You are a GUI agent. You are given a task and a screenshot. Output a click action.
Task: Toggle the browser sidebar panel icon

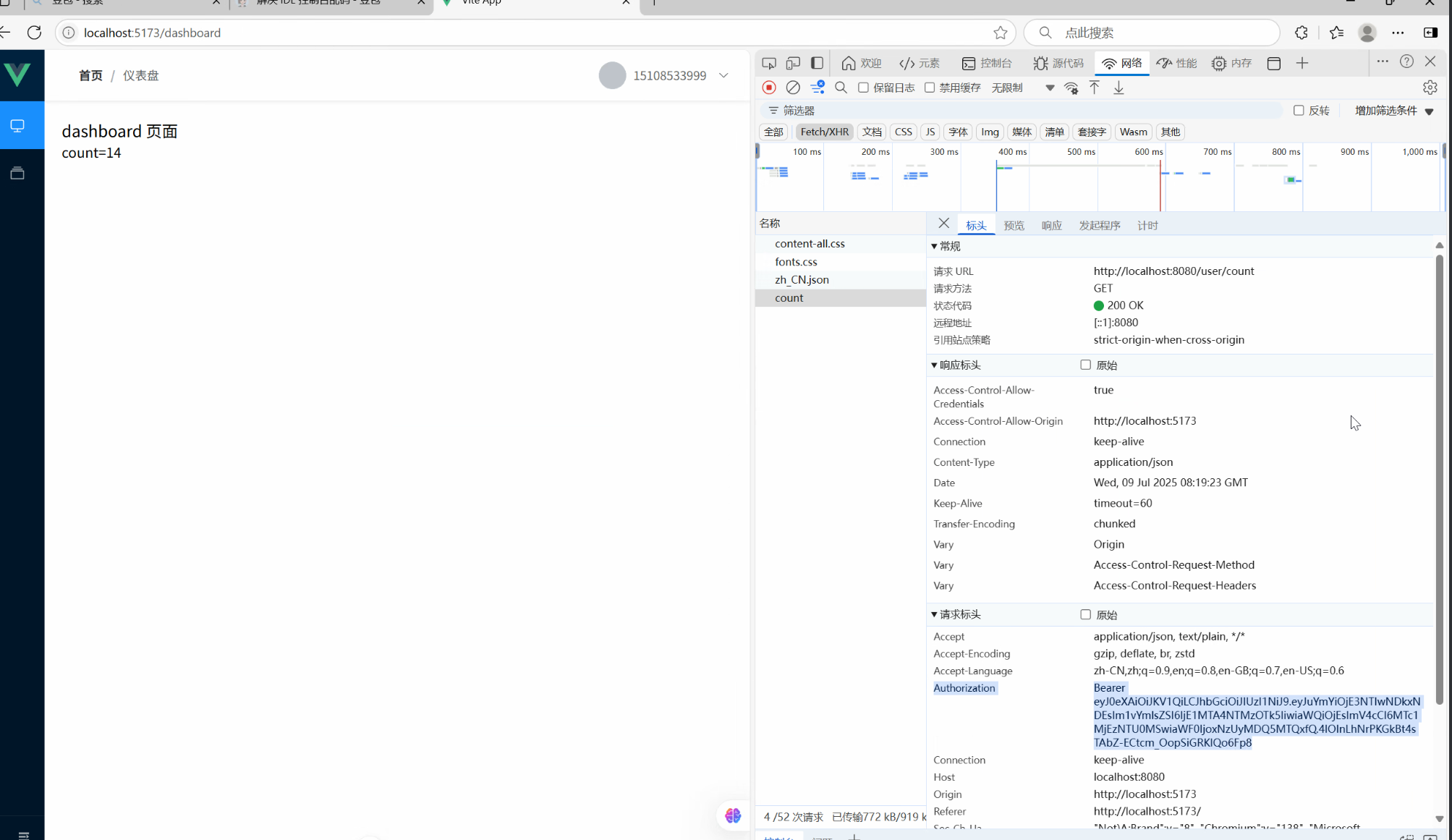click(x=1430, y=33)
